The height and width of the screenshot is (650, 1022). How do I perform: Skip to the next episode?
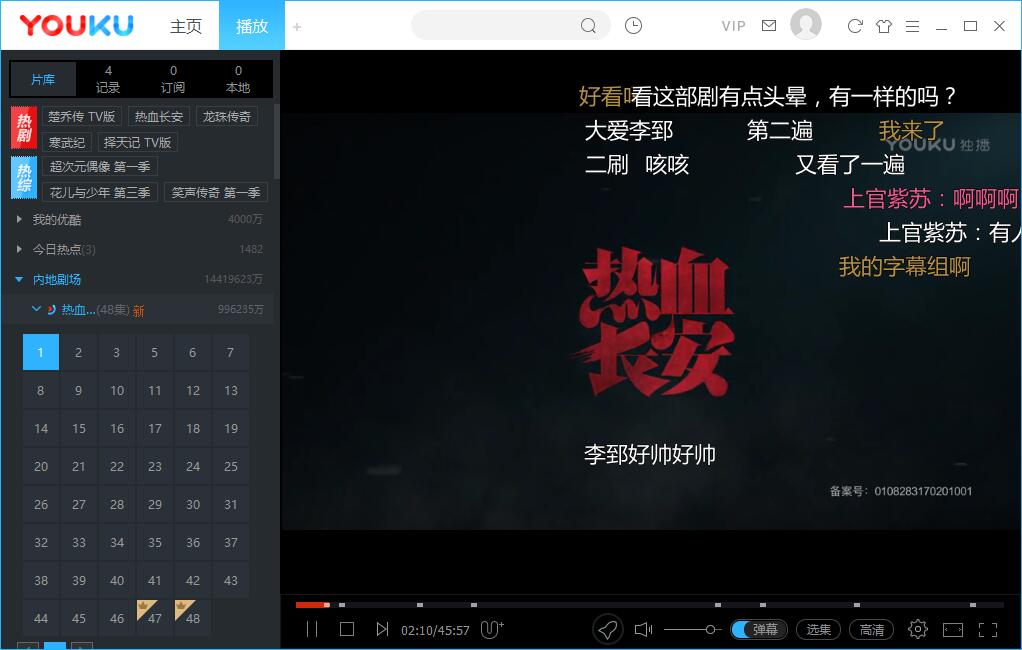(x=382, y=629)
